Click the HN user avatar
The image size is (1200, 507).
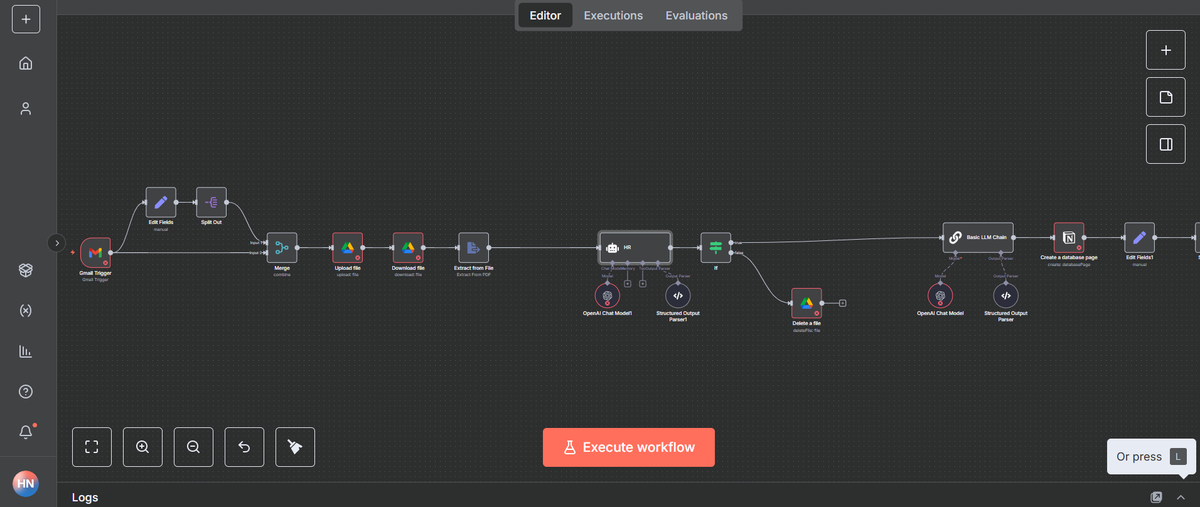(x=26, y=482)
